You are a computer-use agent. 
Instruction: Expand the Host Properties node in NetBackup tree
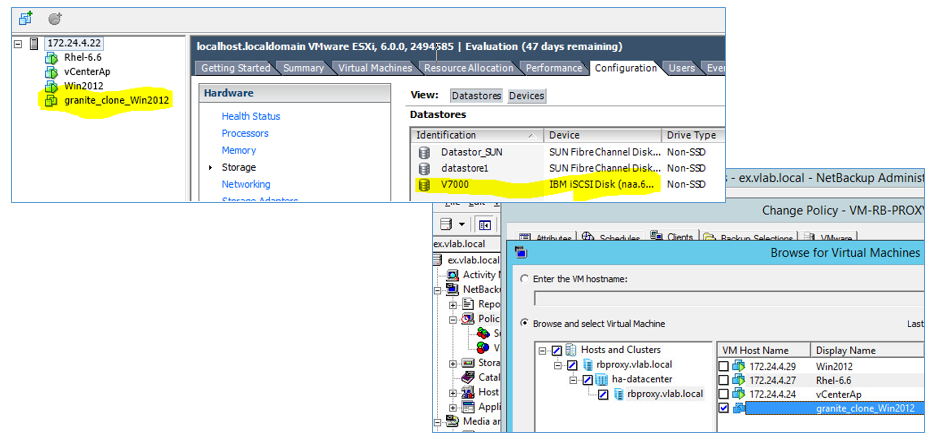(x=453, y=392)
